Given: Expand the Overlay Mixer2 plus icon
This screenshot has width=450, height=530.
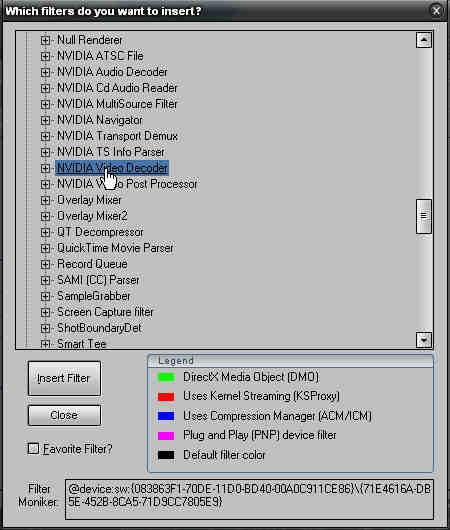Looking at the screenshot, I should tap(45, 216).
